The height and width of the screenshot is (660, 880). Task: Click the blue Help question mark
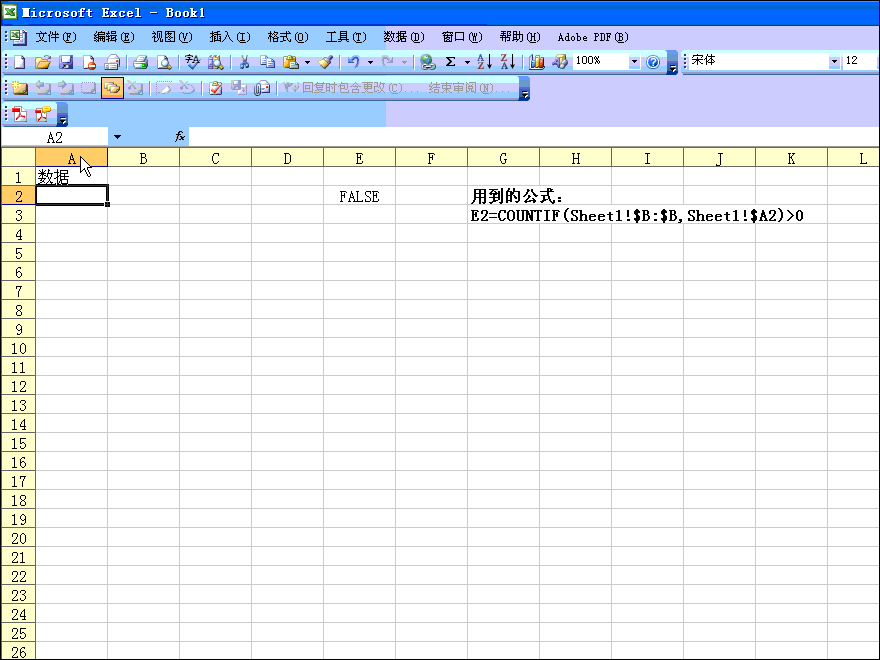click(653, 62)
